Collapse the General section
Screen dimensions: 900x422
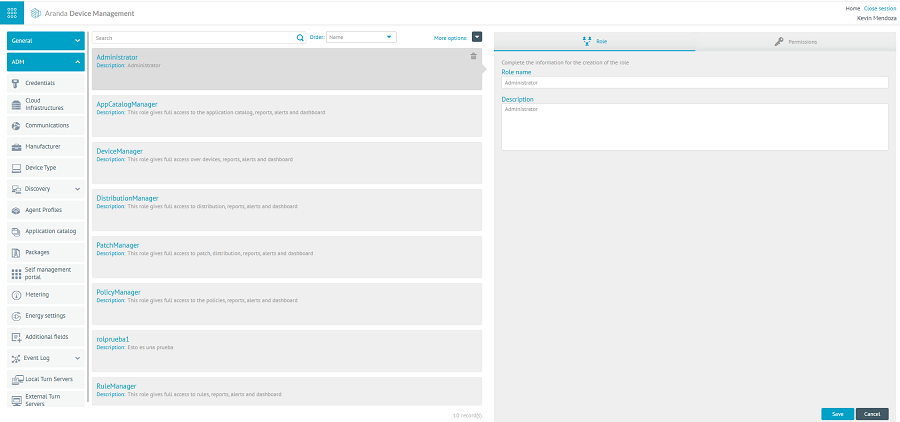point(46,41)
